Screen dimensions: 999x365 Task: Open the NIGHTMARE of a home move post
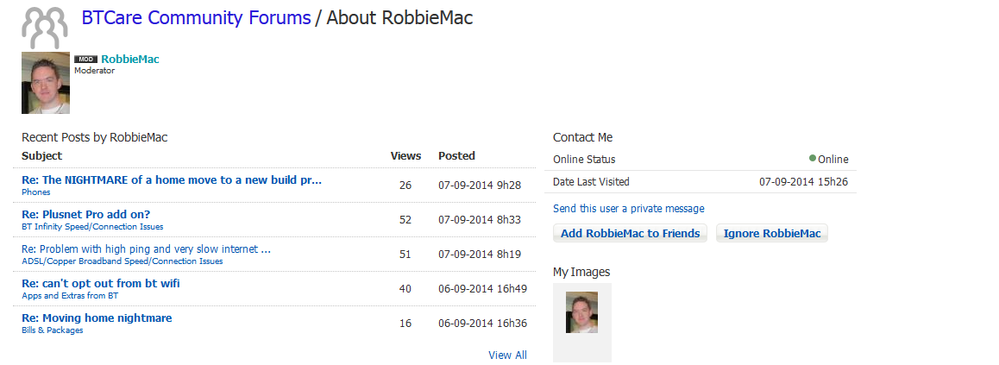pos(171,180)
